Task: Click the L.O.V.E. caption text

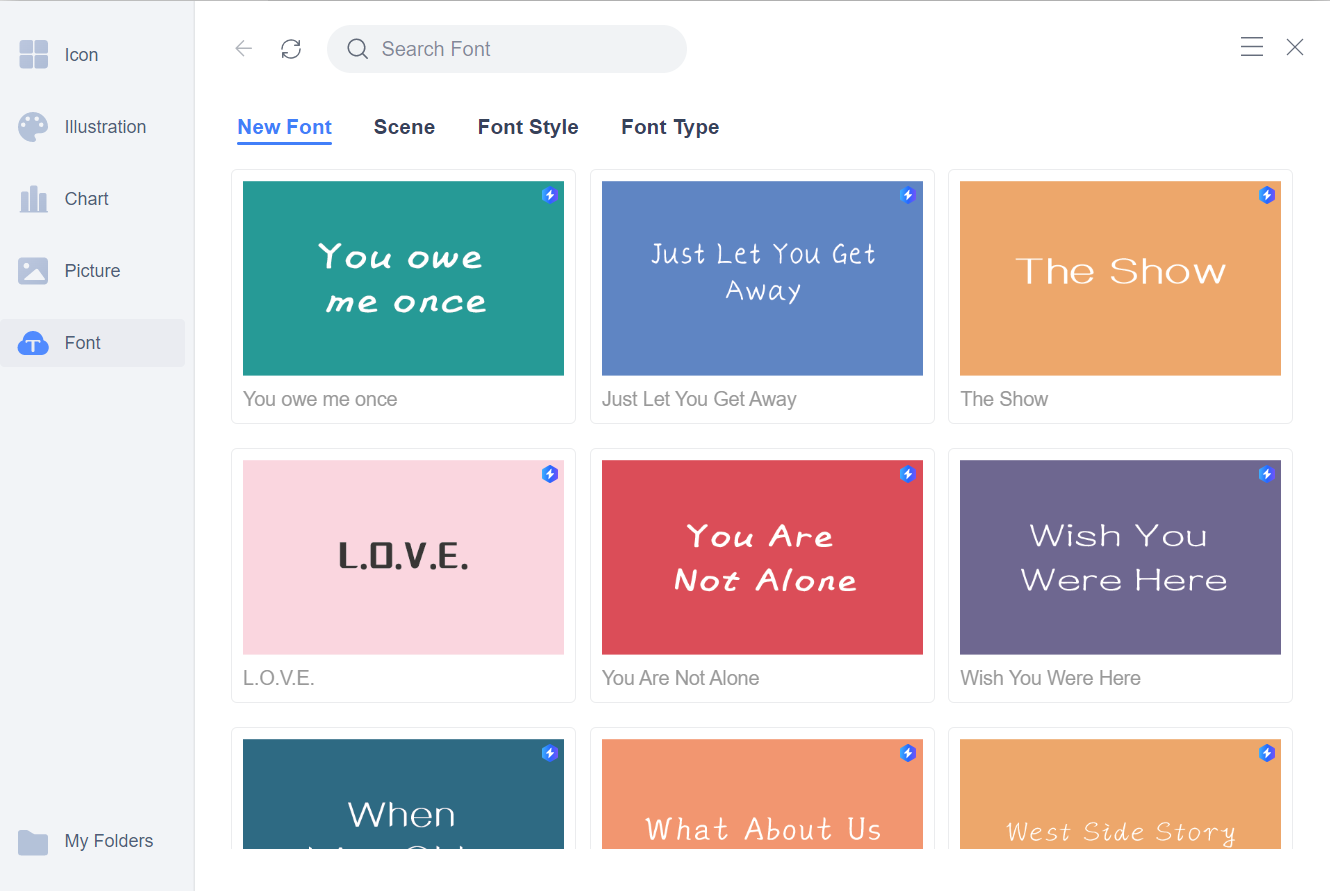Action: point(279,678)
